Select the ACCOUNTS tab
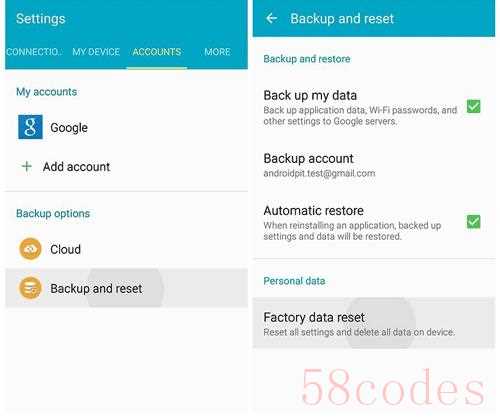The height and width of the screenshot is (418, 500). click(x=157, y=52)
